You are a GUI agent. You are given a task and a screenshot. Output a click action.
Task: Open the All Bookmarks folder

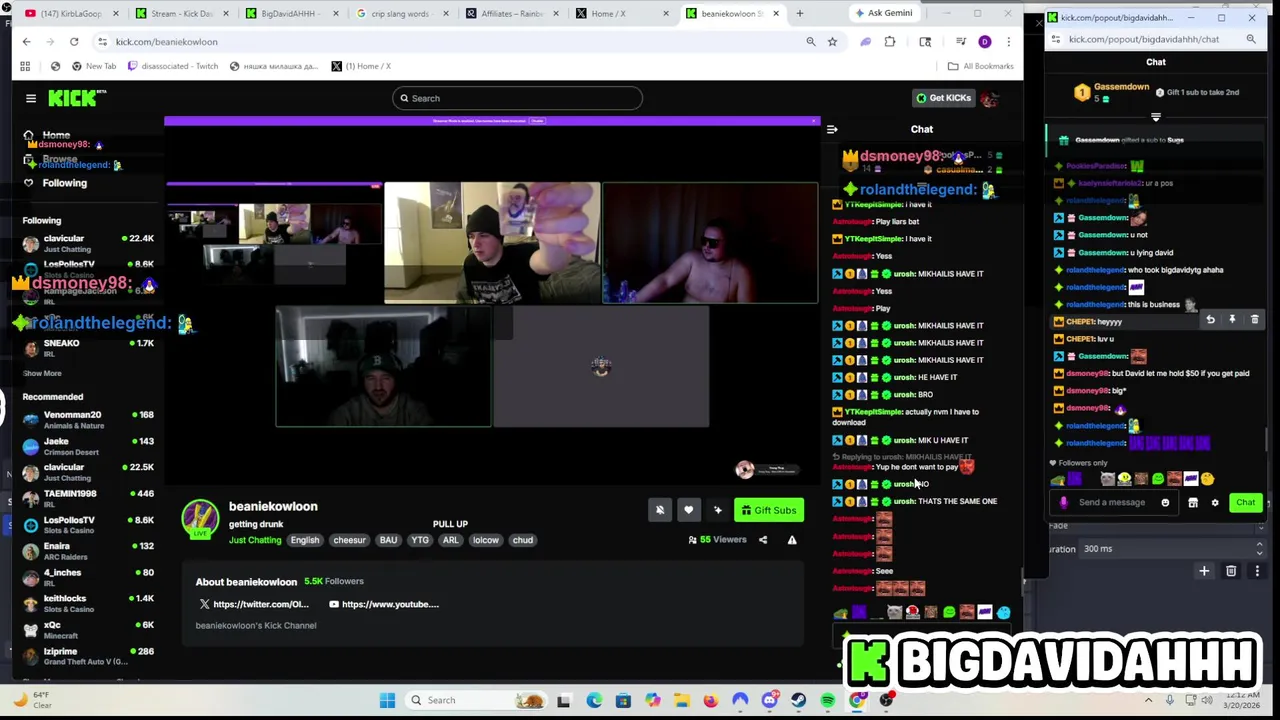point(981,66)
